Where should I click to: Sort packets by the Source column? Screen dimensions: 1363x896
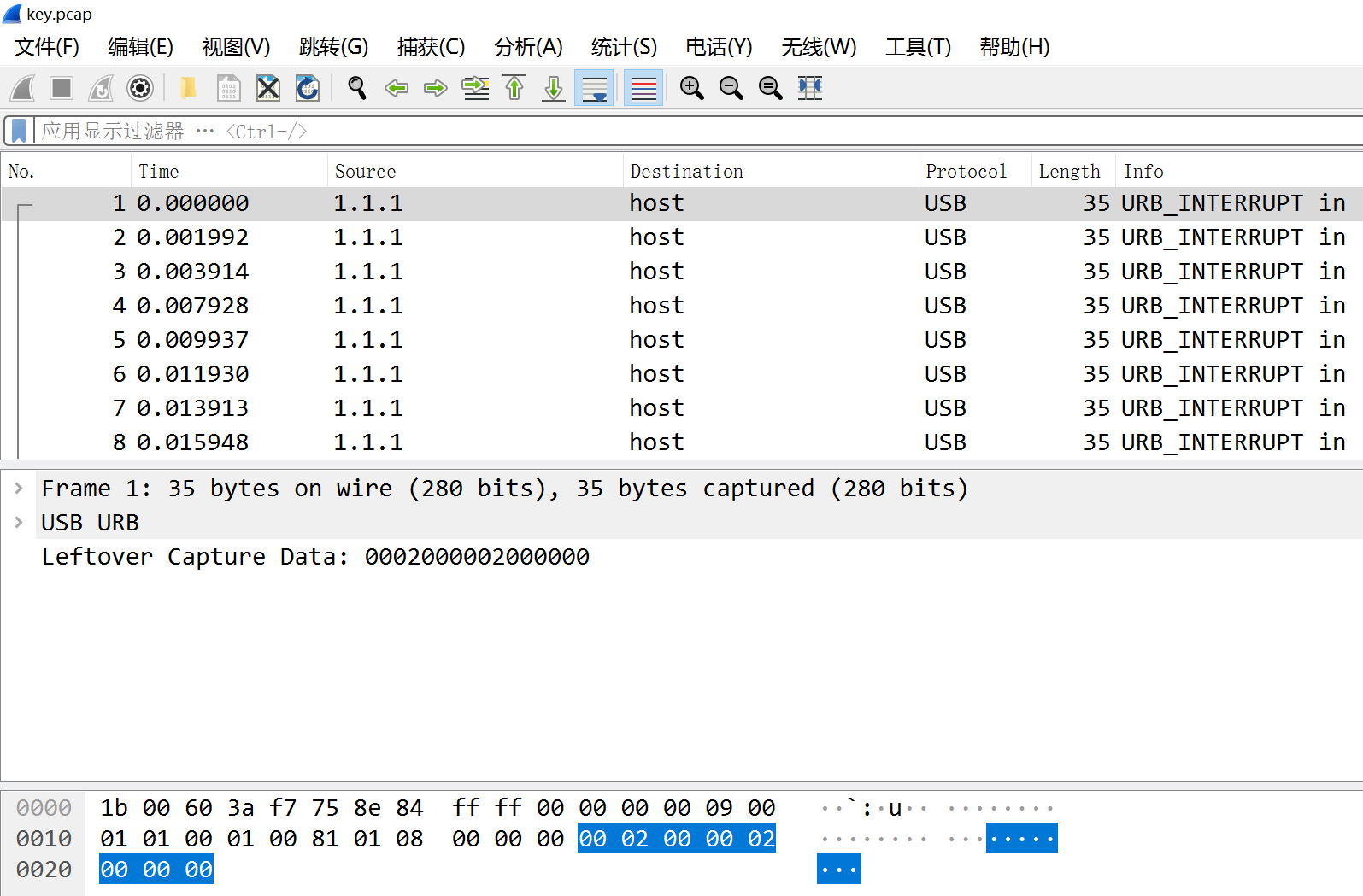[476, 171]
